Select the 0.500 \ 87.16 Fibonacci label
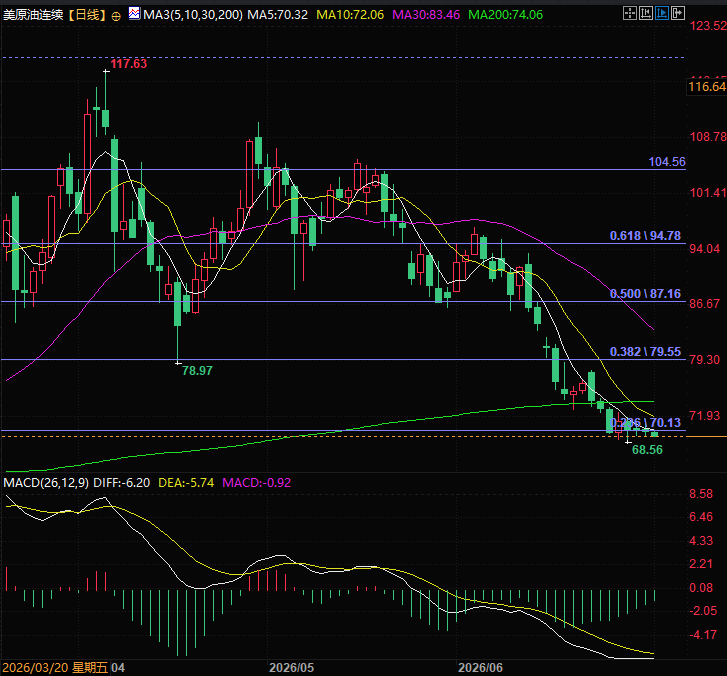 point(645,293)
